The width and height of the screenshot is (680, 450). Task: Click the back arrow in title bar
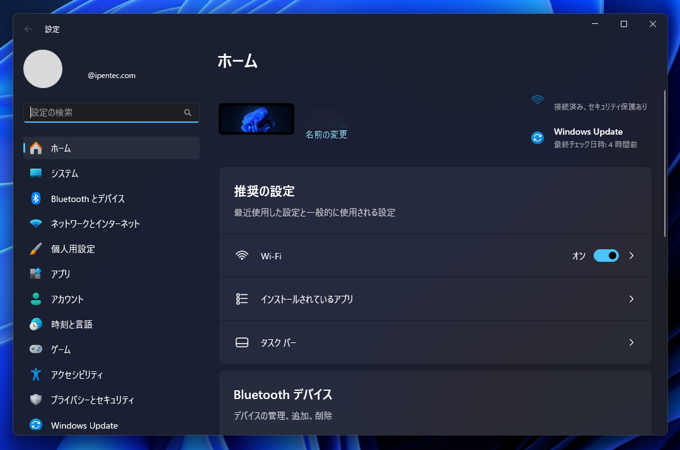click(x=29, y=29)
